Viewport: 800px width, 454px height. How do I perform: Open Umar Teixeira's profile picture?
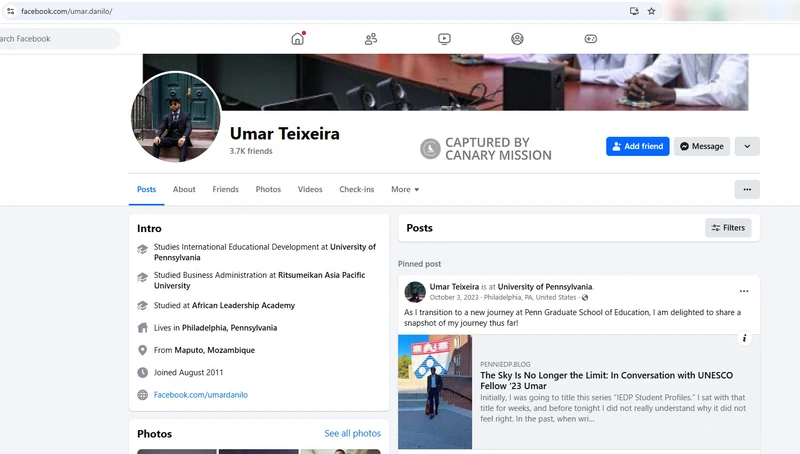click(x=176, y=117)
